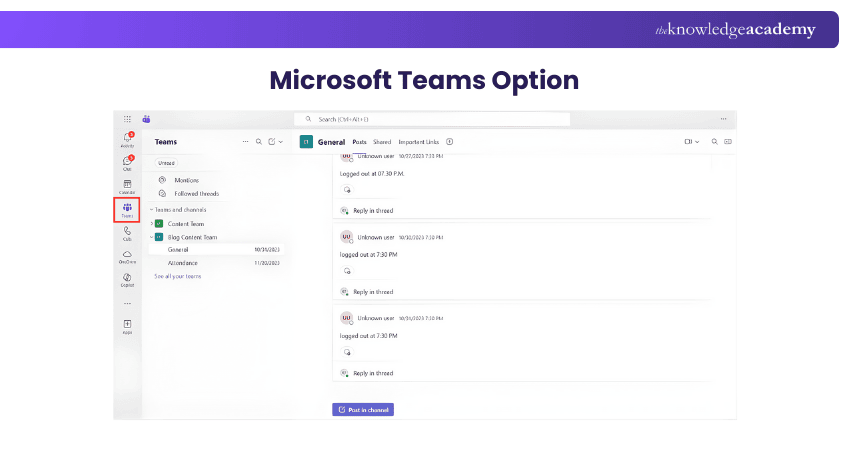850x450 pixels.
Task: Click the new post compose icon
Action: tap(272, 142)
